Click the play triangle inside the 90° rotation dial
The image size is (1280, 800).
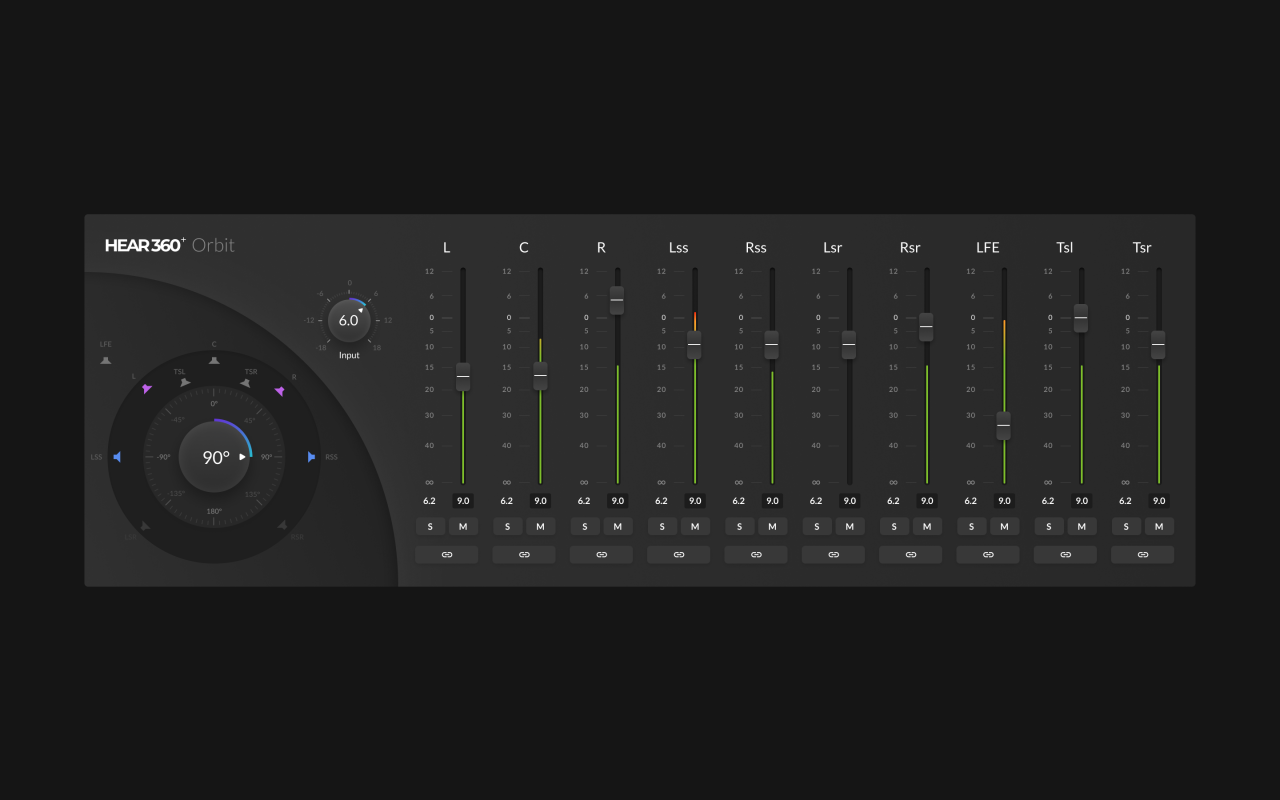242,456
